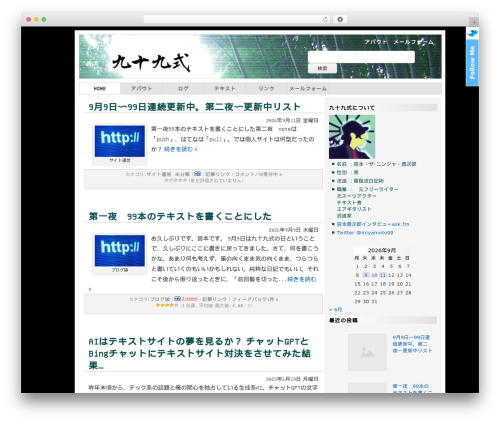Click the vertical Follow Me tab

[x=472, y=63]
